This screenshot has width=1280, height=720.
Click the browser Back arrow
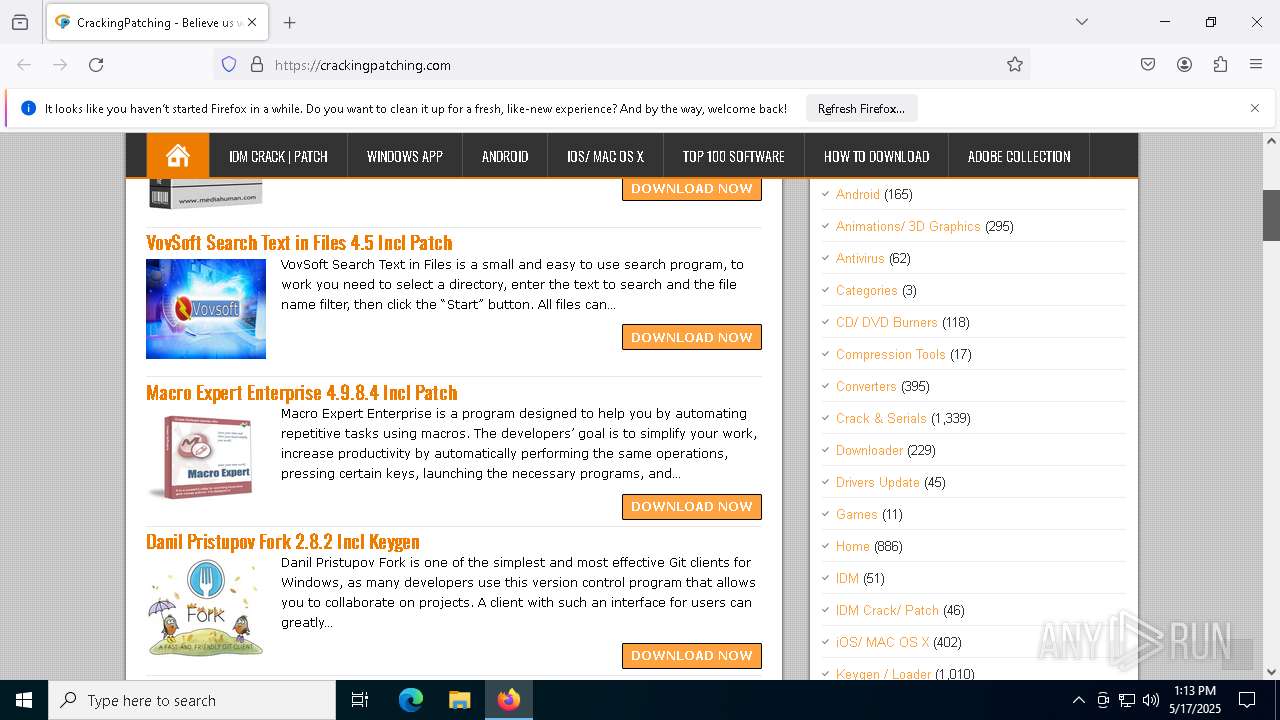click(x=24, y=64)
